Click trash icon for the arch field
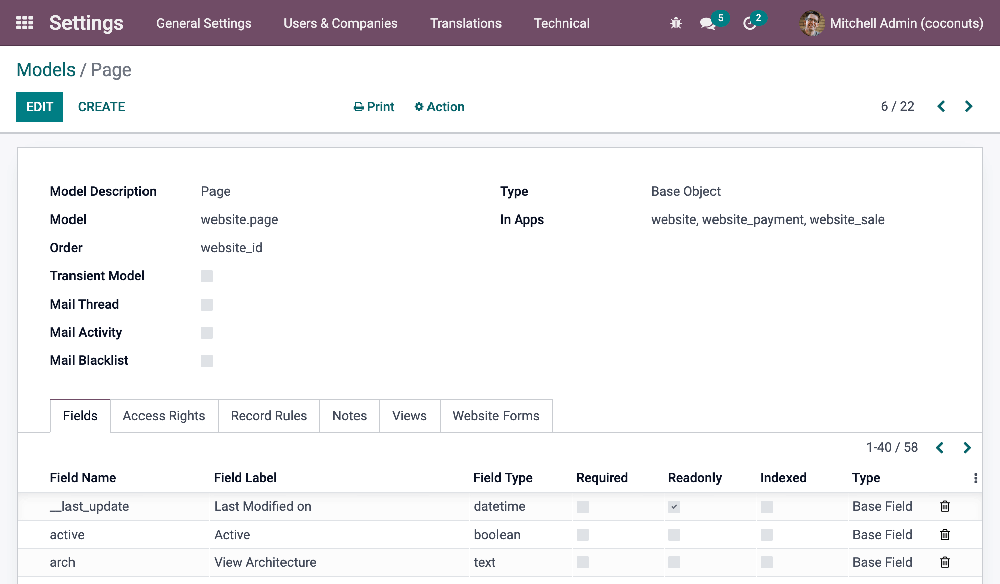 tap(945, 563)
